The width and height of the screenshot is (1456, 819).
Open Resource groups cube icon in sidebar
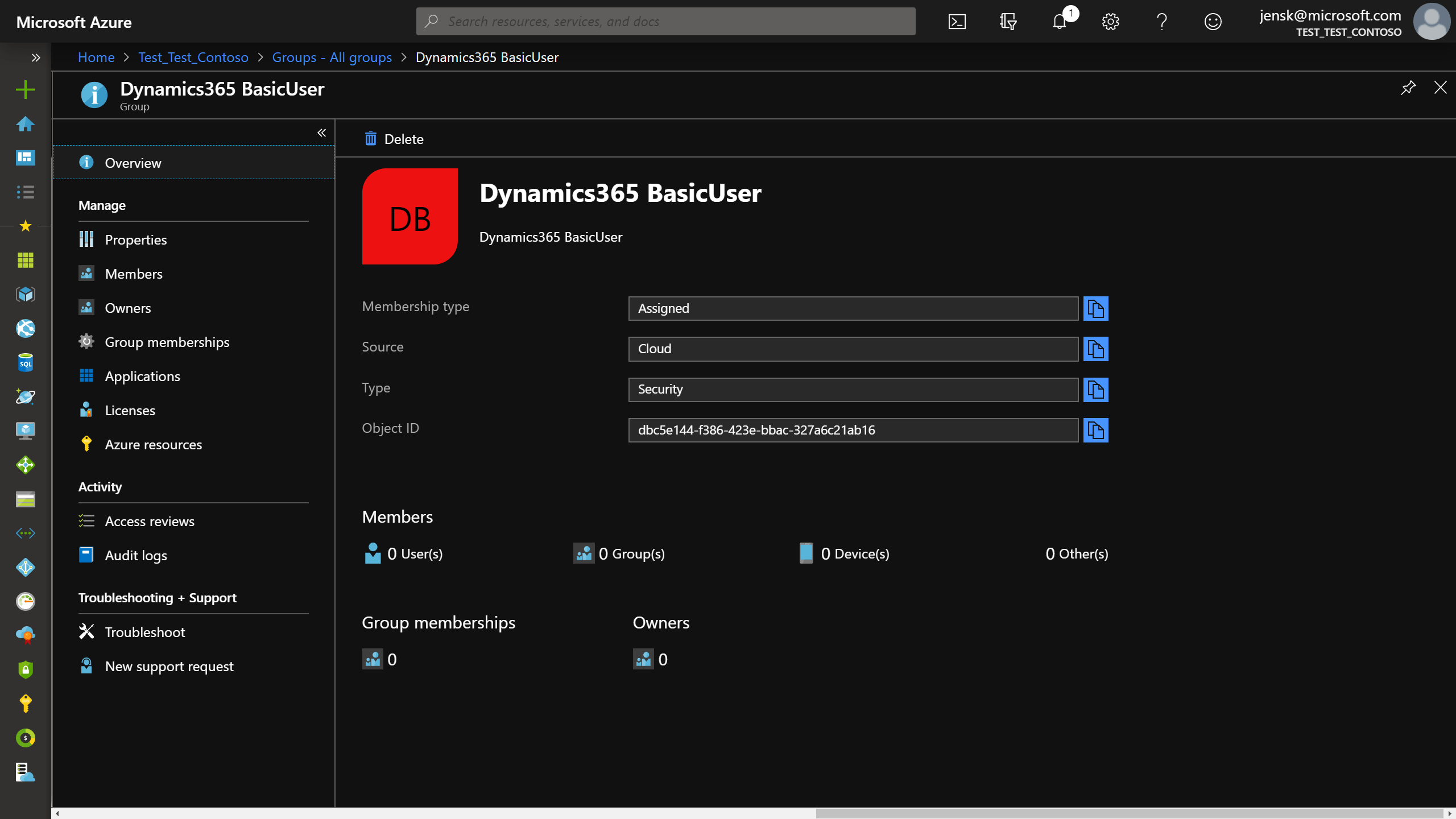[x=25, y=294]
